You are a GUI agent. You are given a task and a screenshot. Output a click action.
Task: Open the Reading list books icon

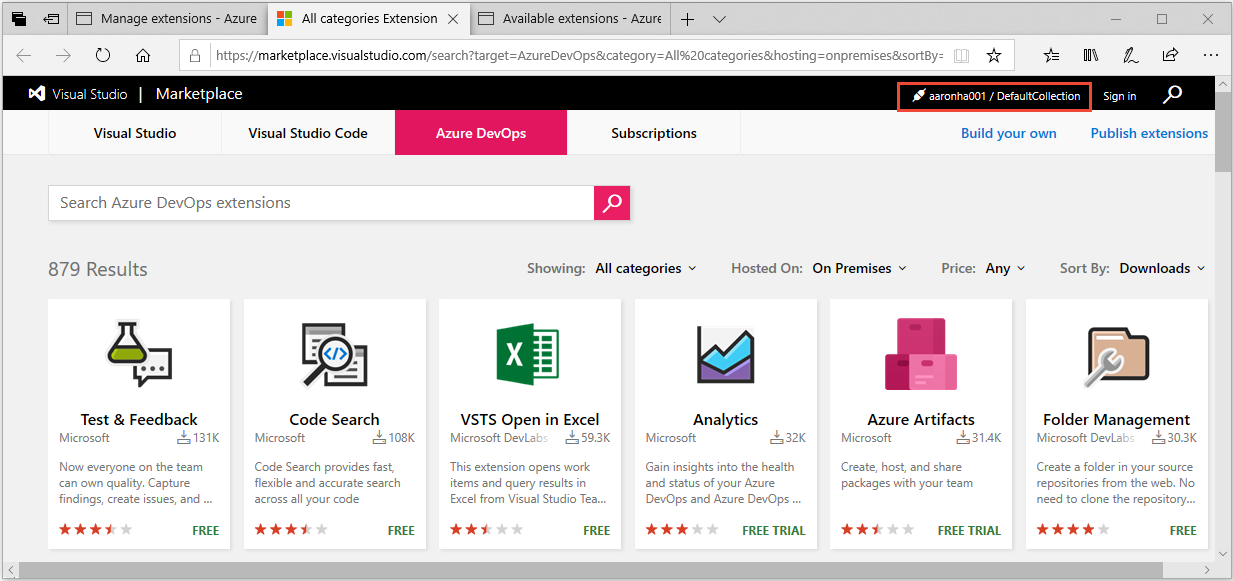[1091, 55]
